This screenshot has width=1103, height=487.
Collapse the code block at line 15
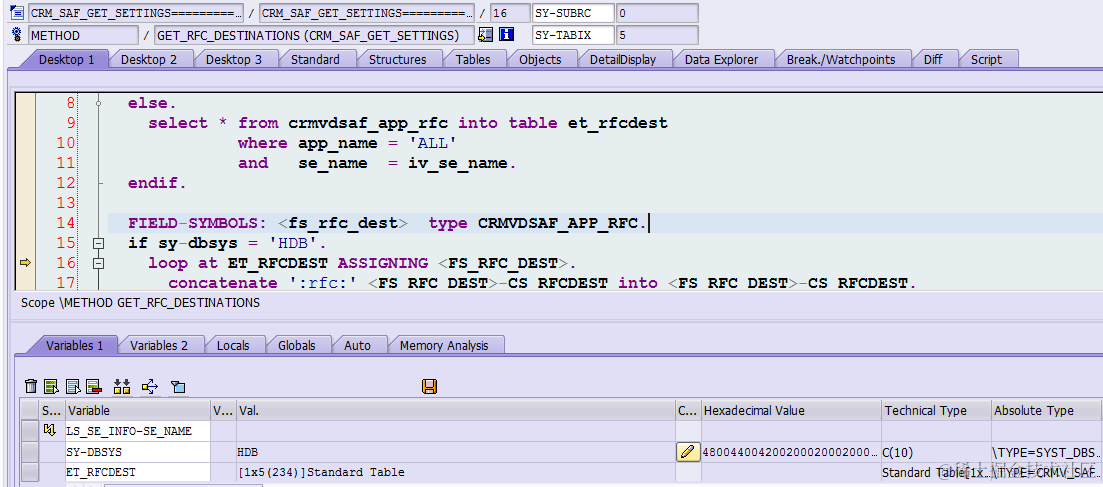click(x=98, y=244)
